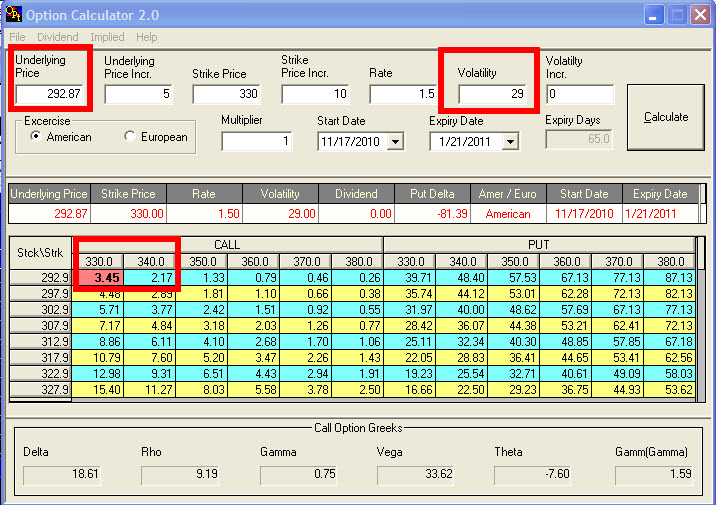Click the Option Calculator title bar icon

(13, 15)
